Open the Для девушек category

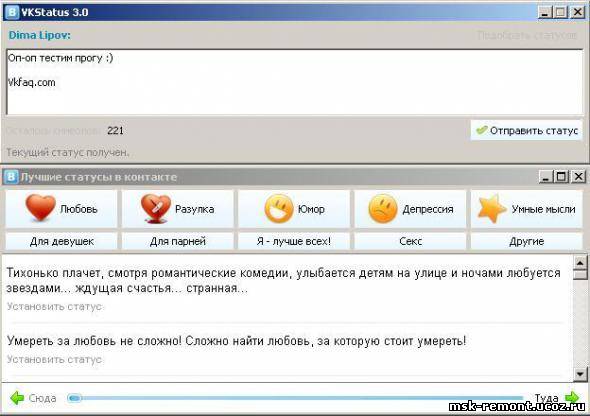click(61, 241)
